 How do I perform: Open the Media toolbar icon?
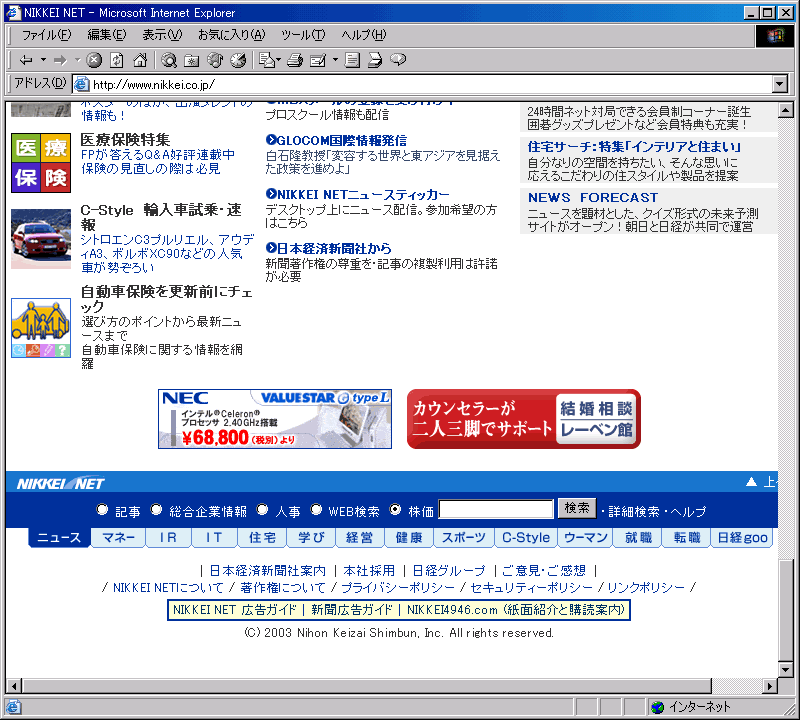click(215, 60)
